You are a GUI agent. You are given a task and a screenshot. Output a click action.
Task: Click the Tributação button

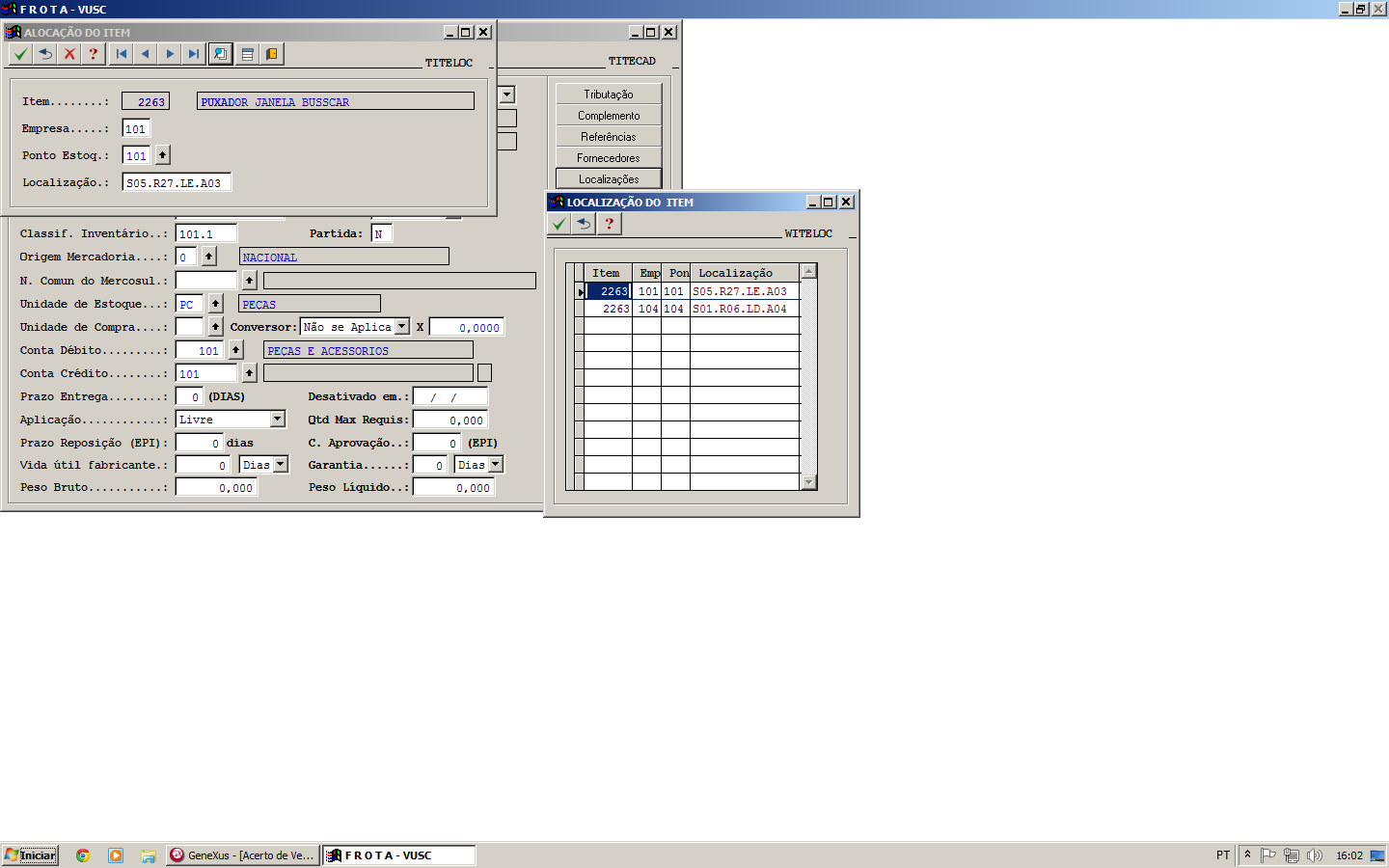pyautogui.click(x=609, y=95)
